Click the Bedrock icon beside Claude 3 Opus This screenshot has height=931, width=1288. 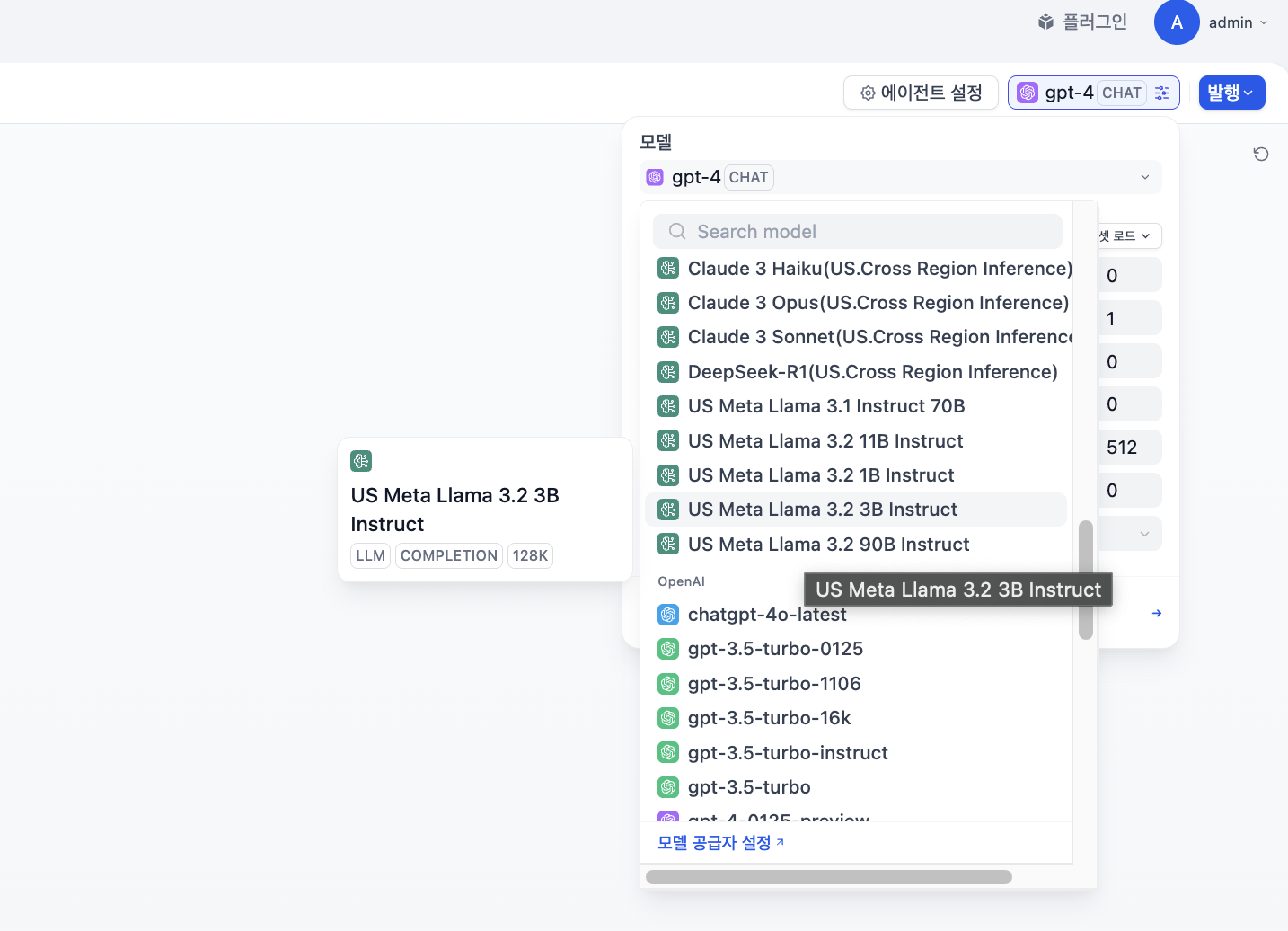[x=668, y=303]
